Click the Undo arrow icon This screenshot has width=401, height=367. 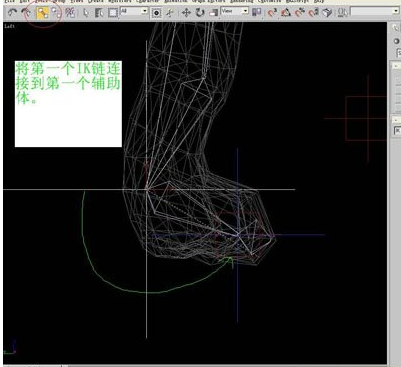[12, 13]
